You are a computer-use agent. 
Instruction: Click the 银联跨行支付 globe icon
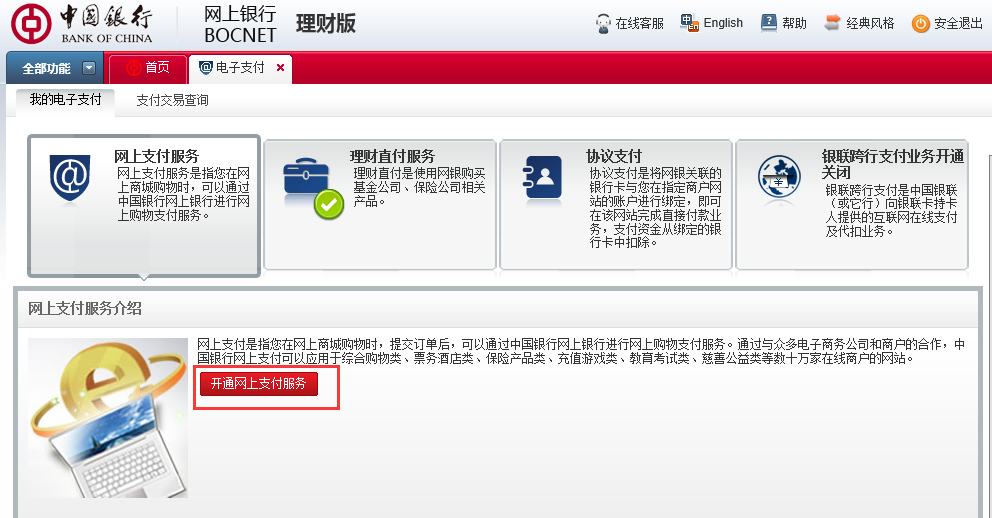(x=779, y=178)
